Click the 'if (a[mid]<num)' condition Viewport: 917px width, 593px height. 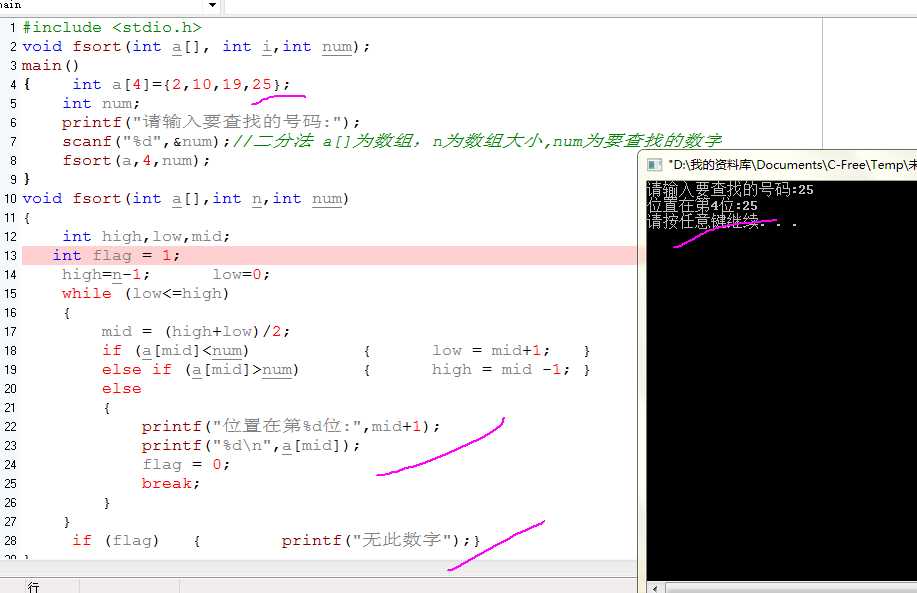[x=175, y=350]
